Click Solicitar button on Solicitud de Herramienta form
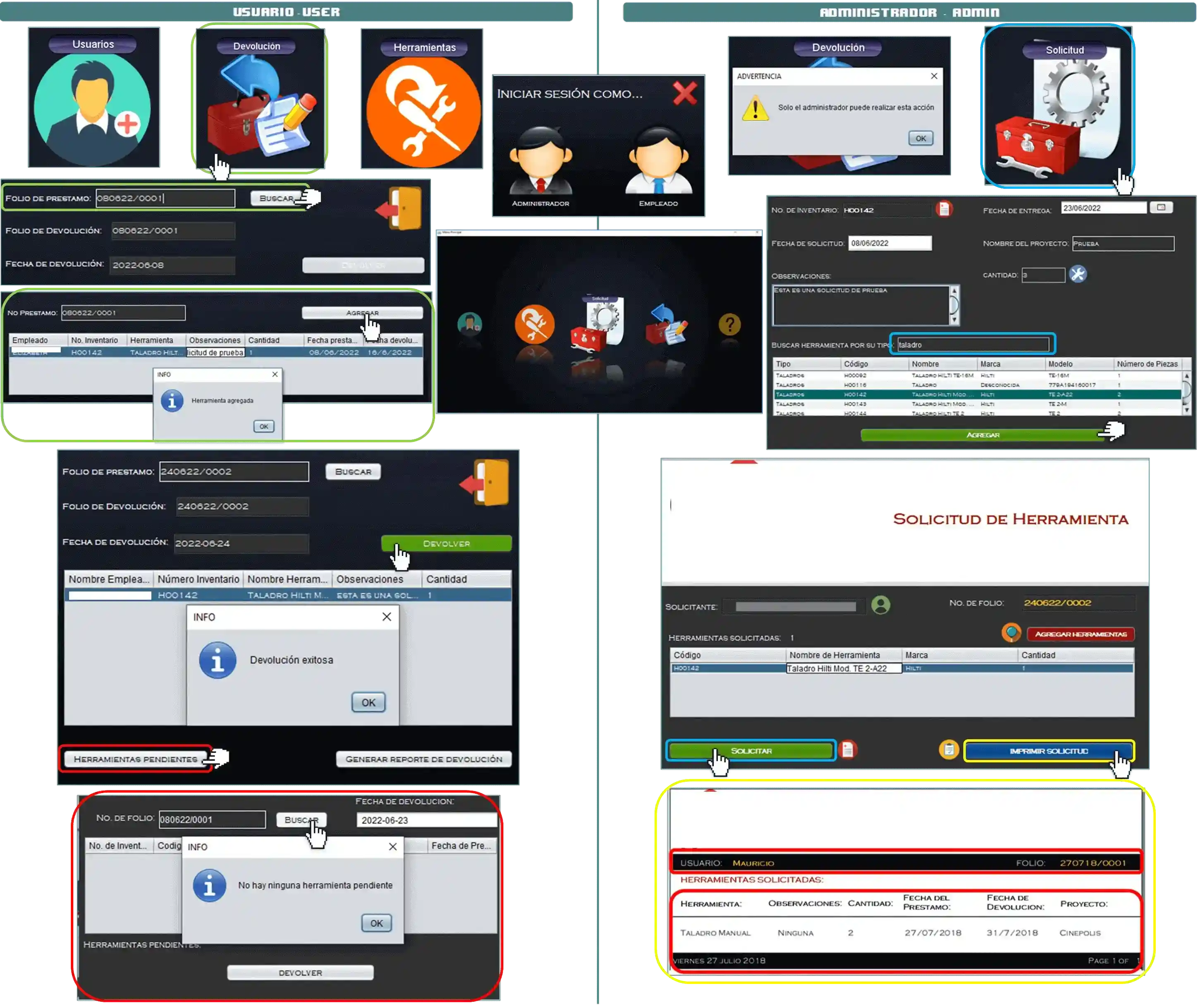 tap(751, 751)
